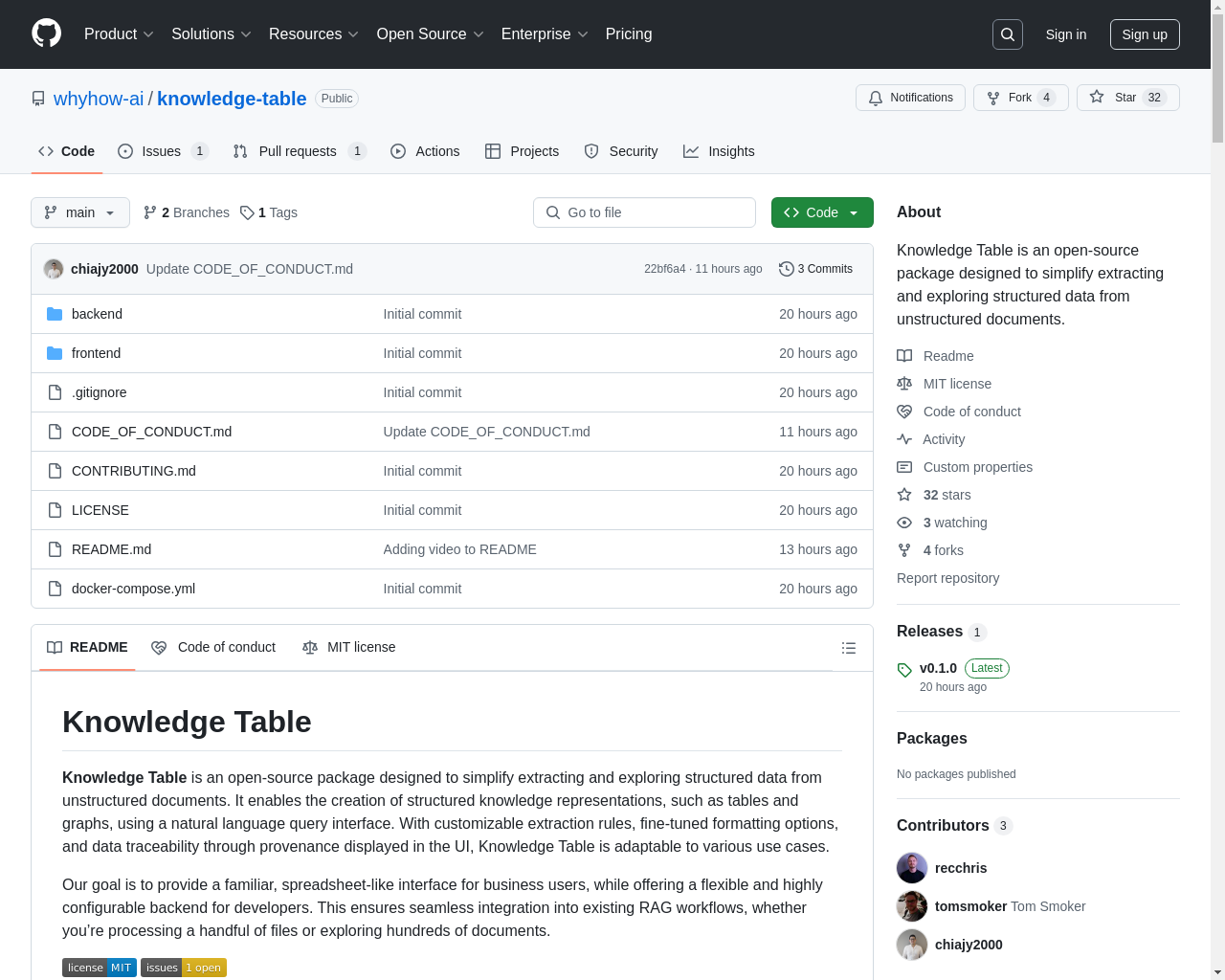Click the watching eye icon
The image size is (1225, 980).
[x=904, y=523]
